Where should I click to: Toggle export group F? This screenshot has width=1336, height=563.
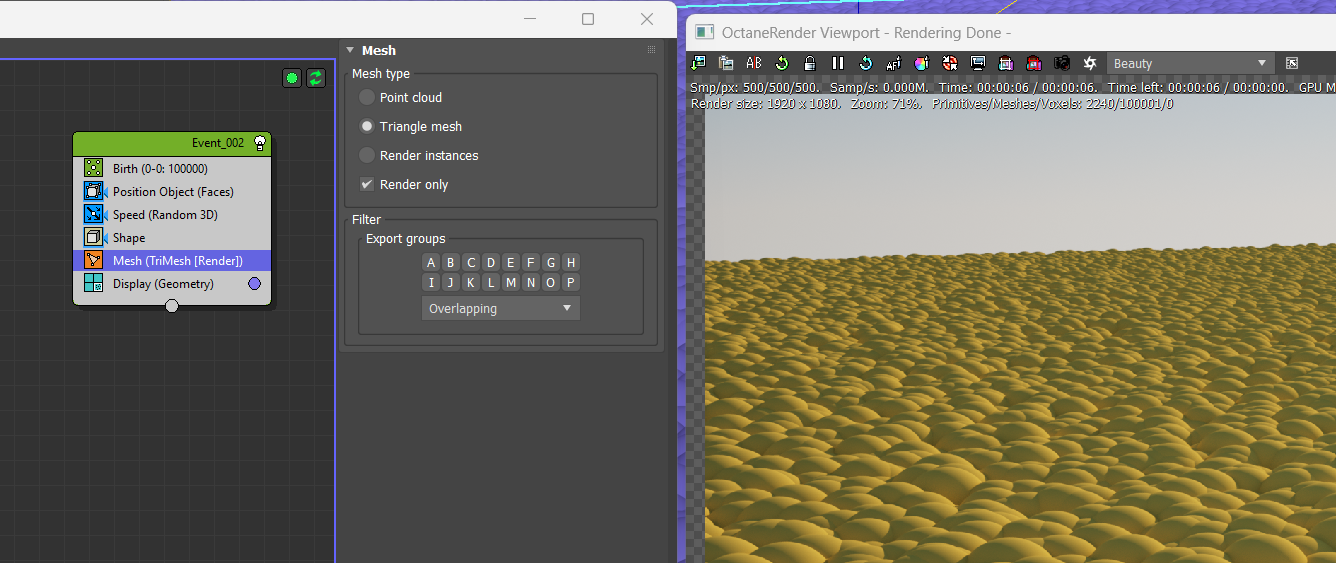click(531, 262)
